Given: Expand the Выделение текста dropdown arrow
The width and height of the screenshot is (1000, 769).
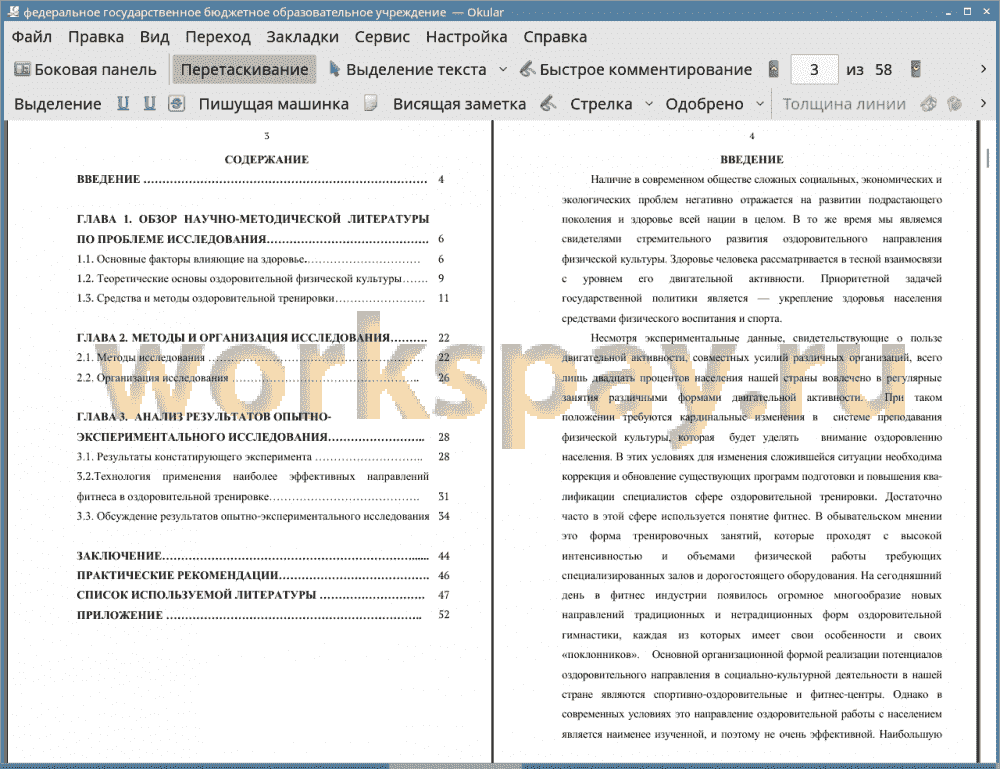Looking at the screenshot, I should pos(503,70).
